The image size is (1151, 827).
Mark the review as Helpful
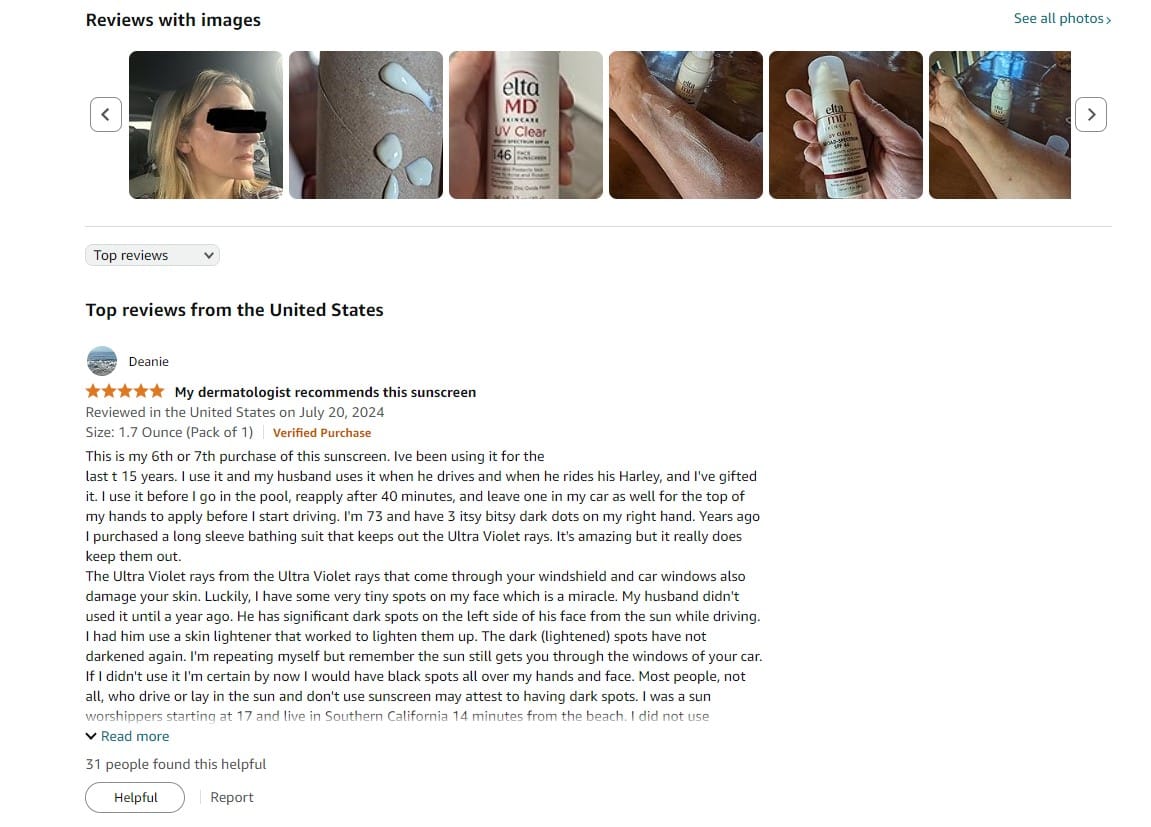click(x=135, y=798)
